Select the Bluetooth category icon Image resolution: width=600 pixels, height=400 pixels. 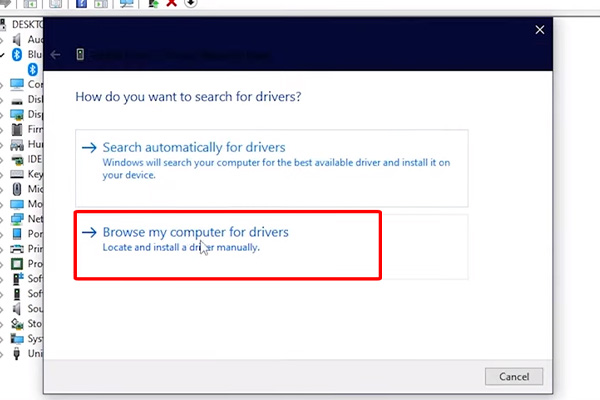coord(16,54)
